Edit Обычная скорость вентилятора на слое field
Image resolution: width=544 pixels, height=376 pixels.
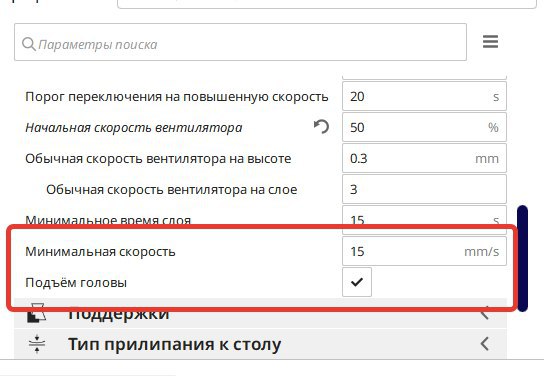(x=424, y=189)
